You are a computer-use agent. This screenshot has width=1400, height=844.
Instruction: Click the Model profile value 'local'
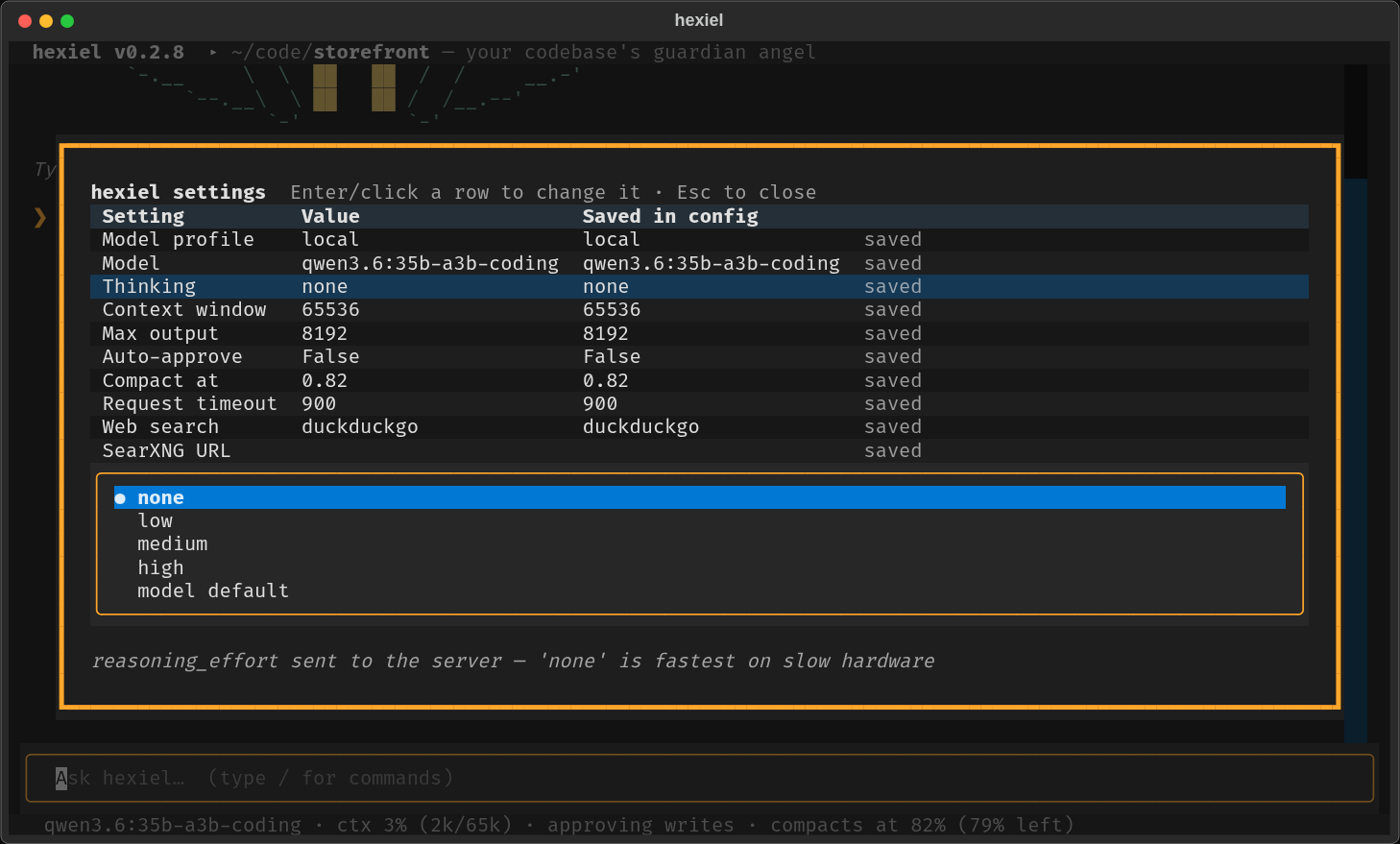click(330, 239)
